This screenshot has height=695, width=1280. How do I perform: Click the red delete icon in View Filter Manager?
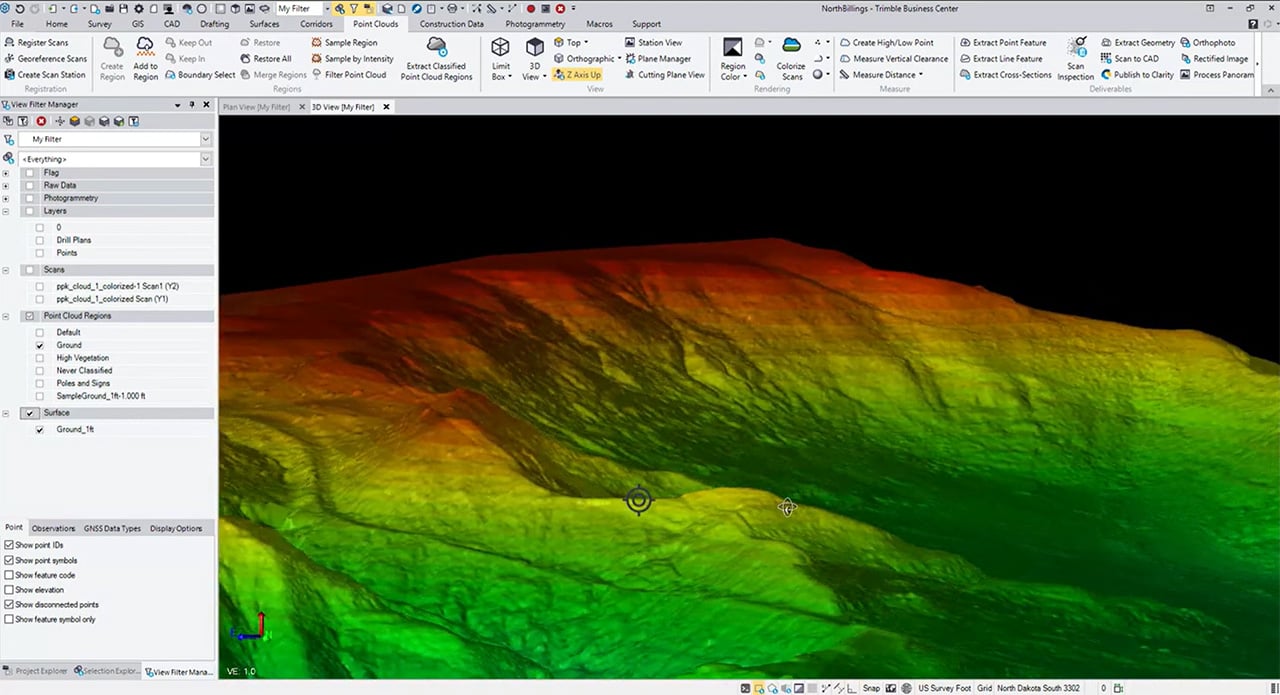click(41, 121)
